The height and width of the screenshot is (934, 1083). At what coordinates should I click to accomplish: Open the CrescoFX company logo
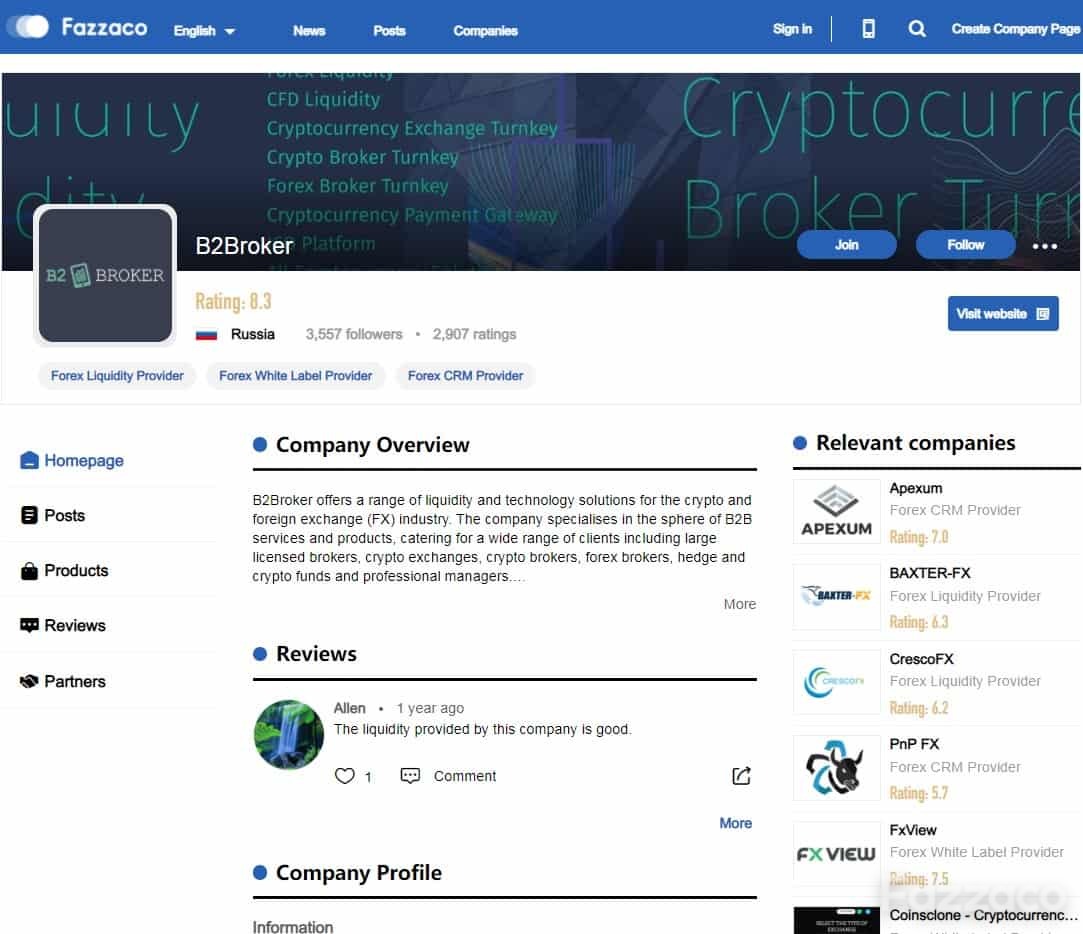tap(836, 682)
